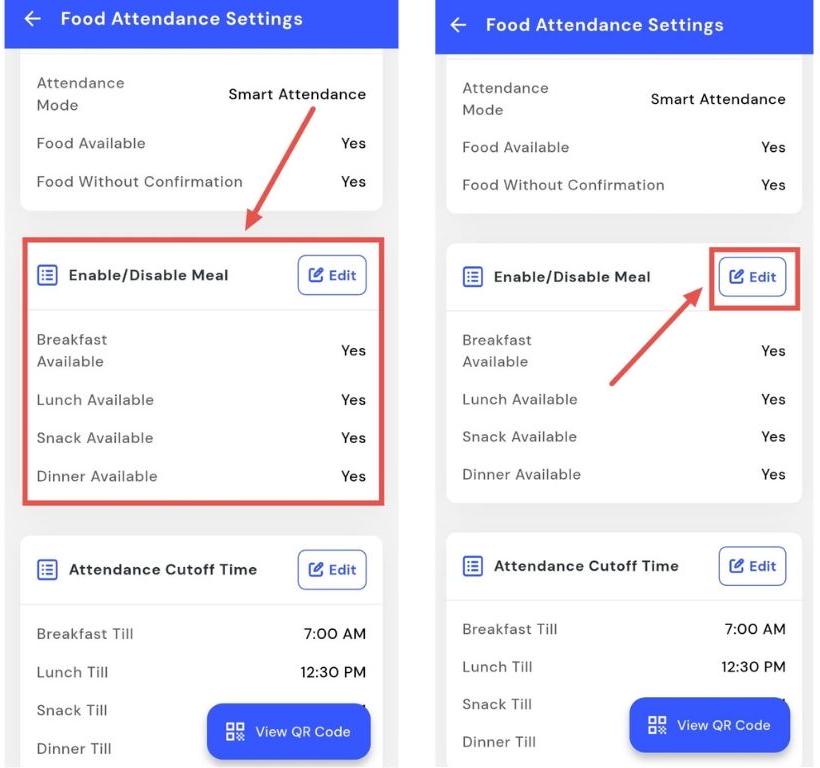Select the 12:30 PM lunch time, right screen
Image resolution: width=820 pixels, height=768 pixels.
click(x=753, y=667)
